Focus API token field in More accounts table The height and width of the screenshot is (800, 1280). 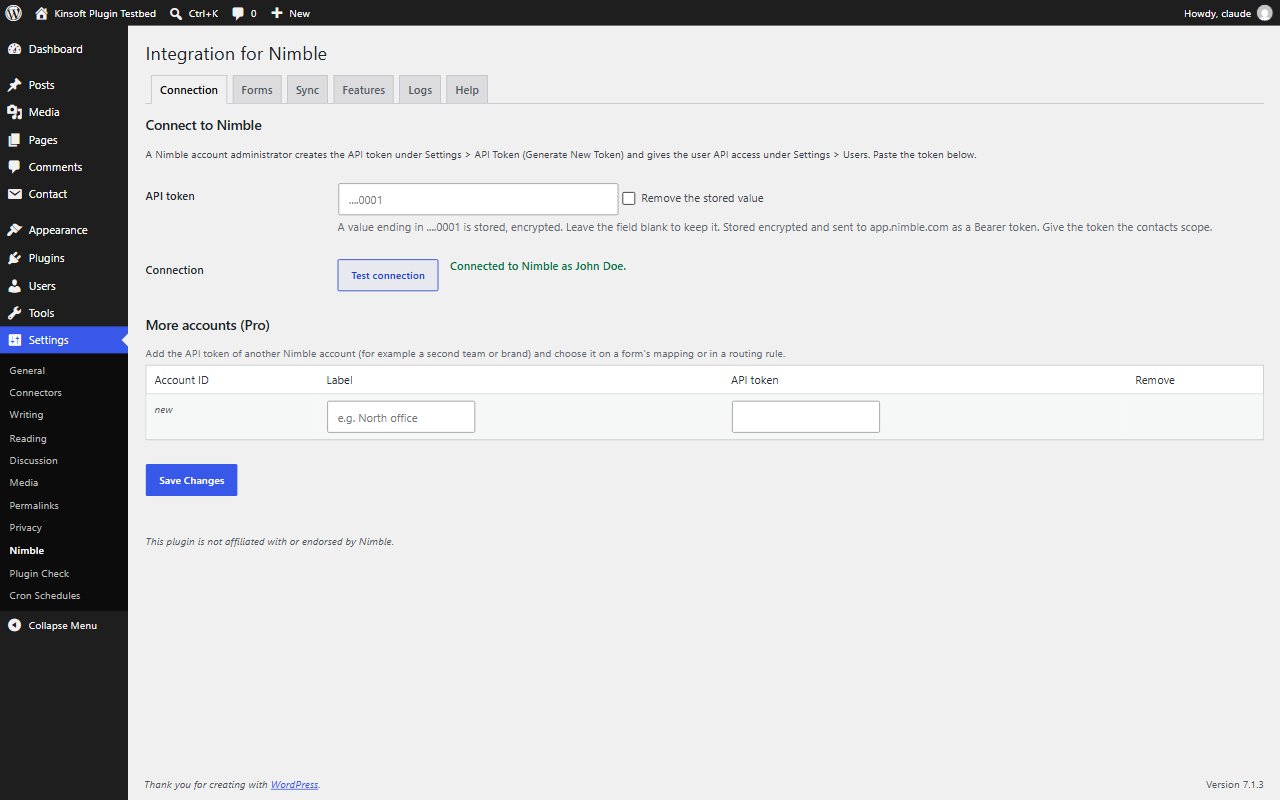tap(806, 417)
